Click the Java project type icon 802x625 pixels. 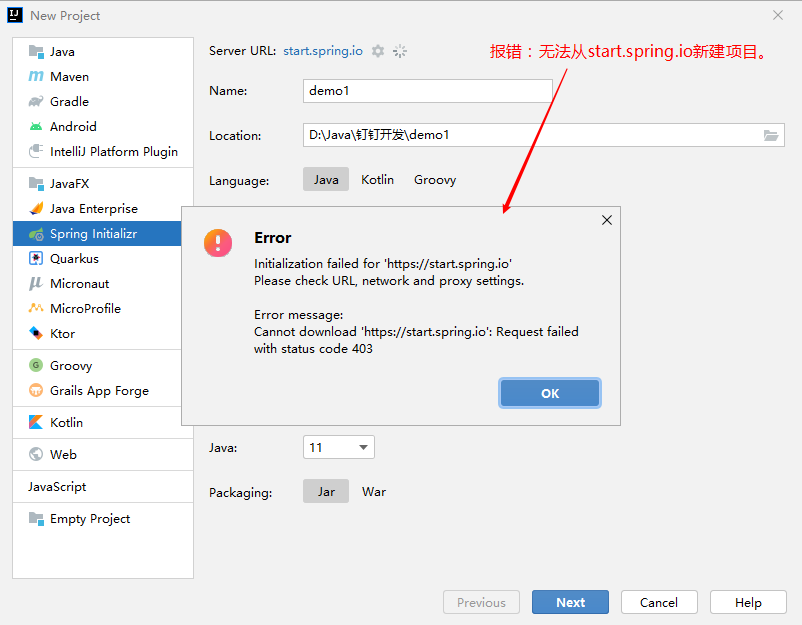tap(36, 52)
